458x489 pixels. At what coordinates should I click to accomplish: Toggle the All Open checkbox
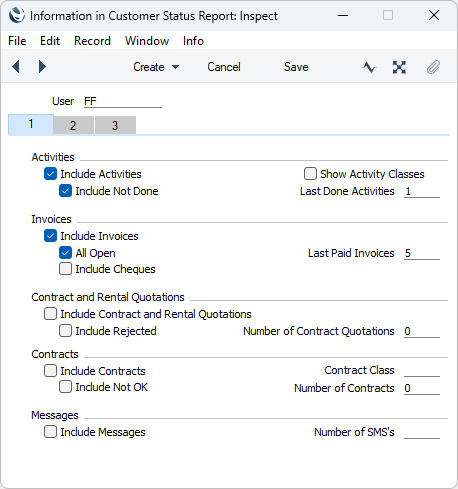[65, 253]
